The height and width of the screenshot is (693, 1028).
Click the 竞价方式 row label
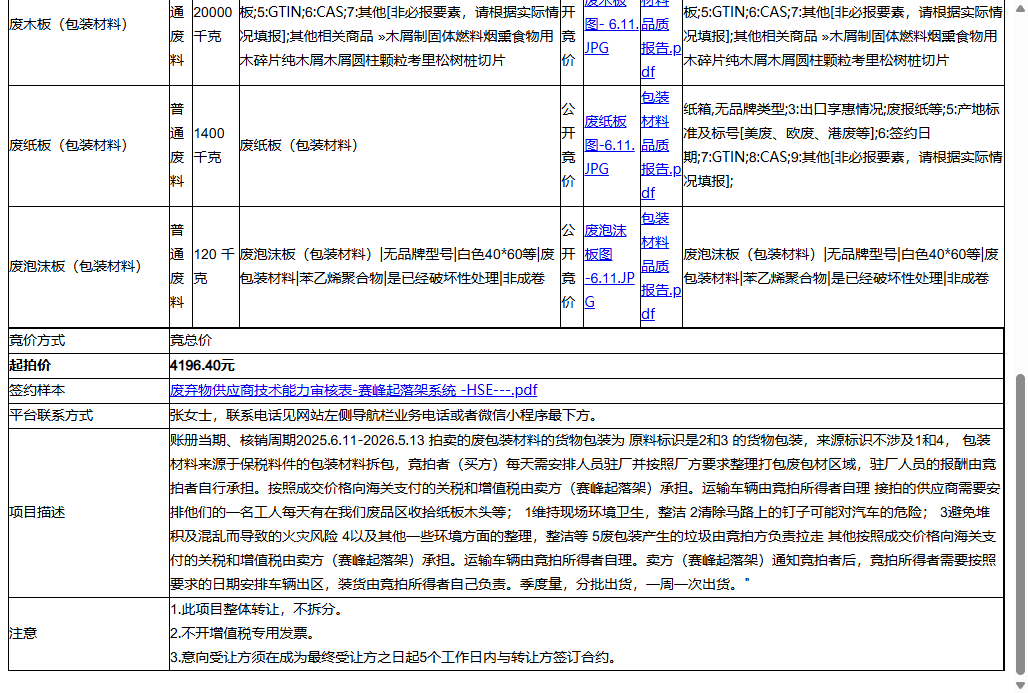click(x=37, y=340)
